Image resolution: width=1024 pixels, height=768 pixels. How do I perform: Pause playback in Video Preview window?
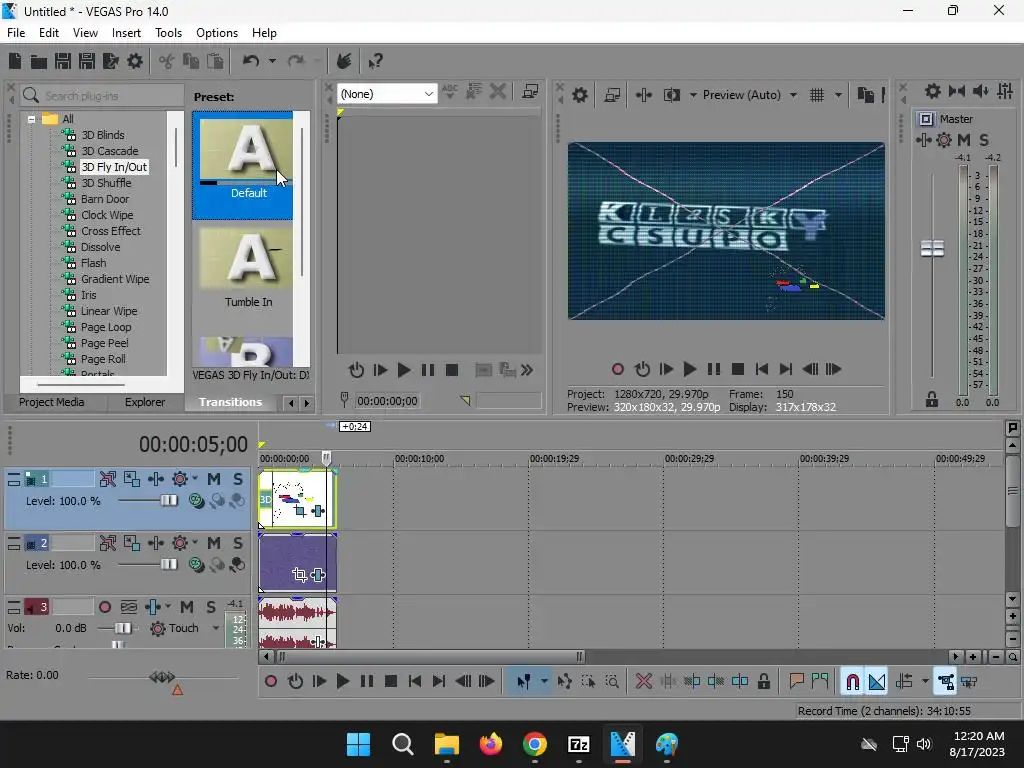point(714,370)
